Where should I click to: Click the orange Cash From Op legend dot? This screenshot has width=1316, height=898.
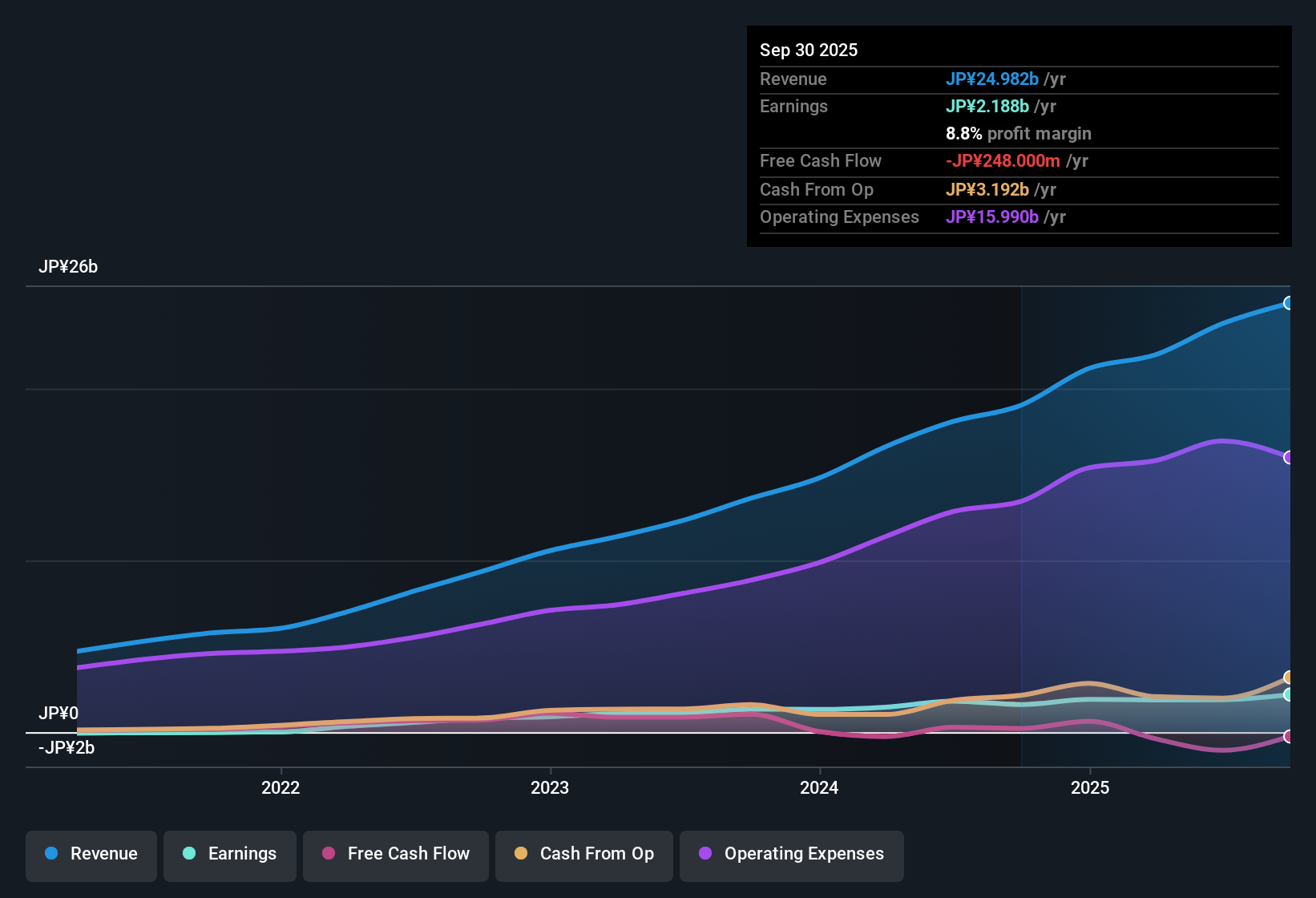click(520, 854)
